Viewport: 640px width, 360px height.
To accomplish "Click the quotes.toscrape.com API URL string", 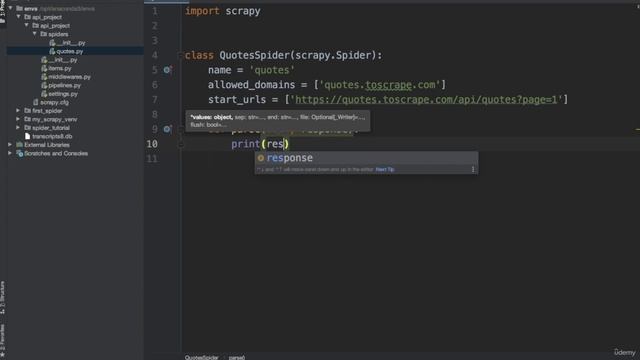I will tap(426, 100).
